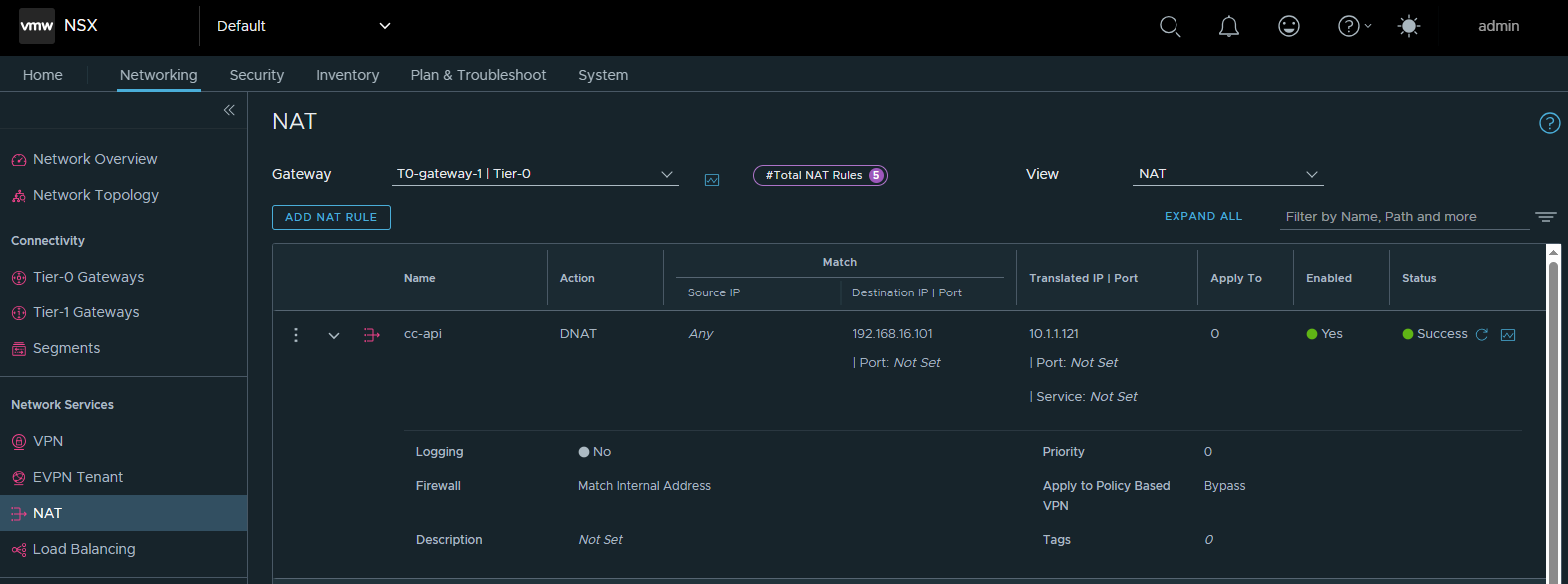Image resolution: width=1568 pixels, height=584 pixels.
Task: Click the NAT page help icon
Action: (1549, 123)
